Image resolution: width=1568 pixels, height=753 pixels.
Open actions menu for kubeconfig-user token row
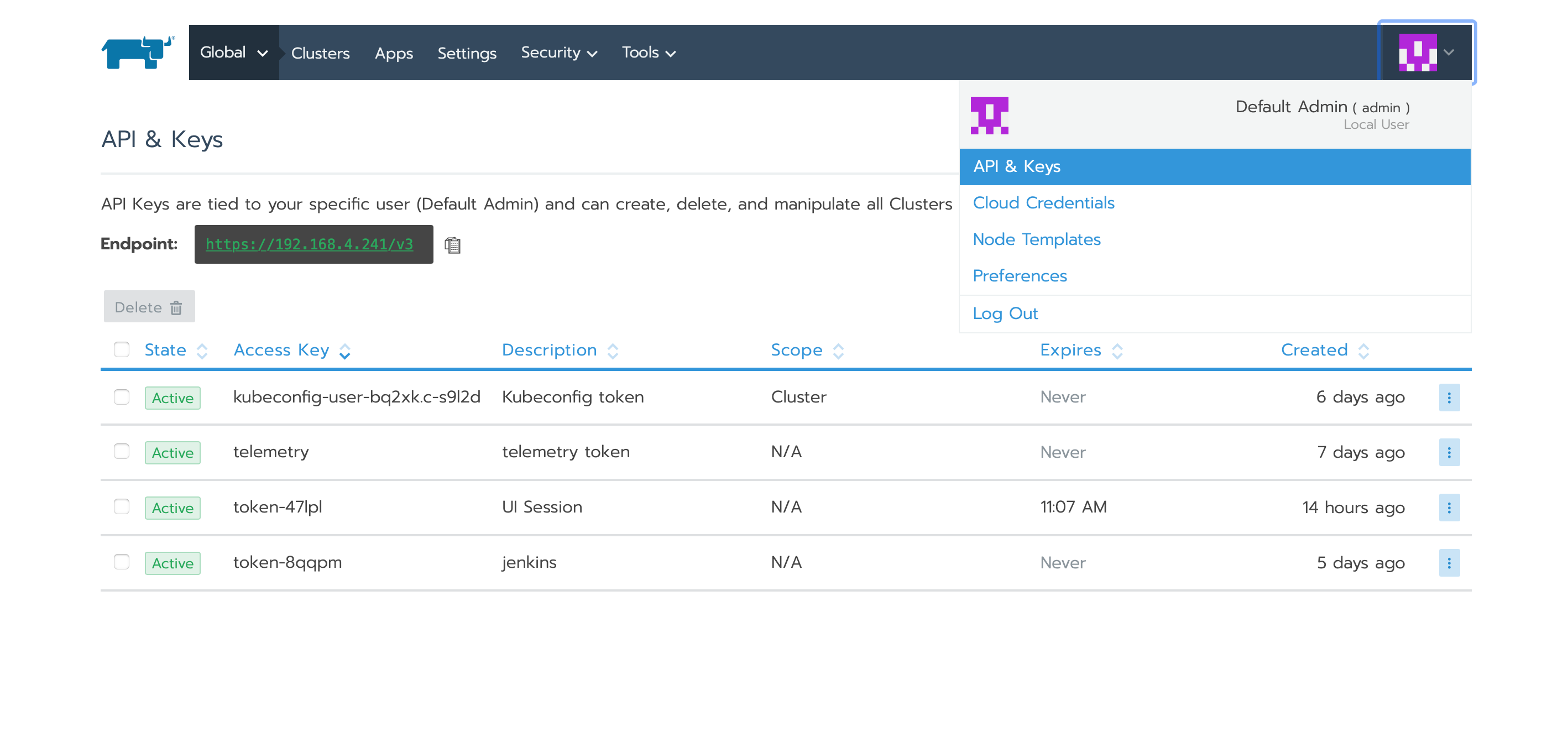tap(1449, 398)
